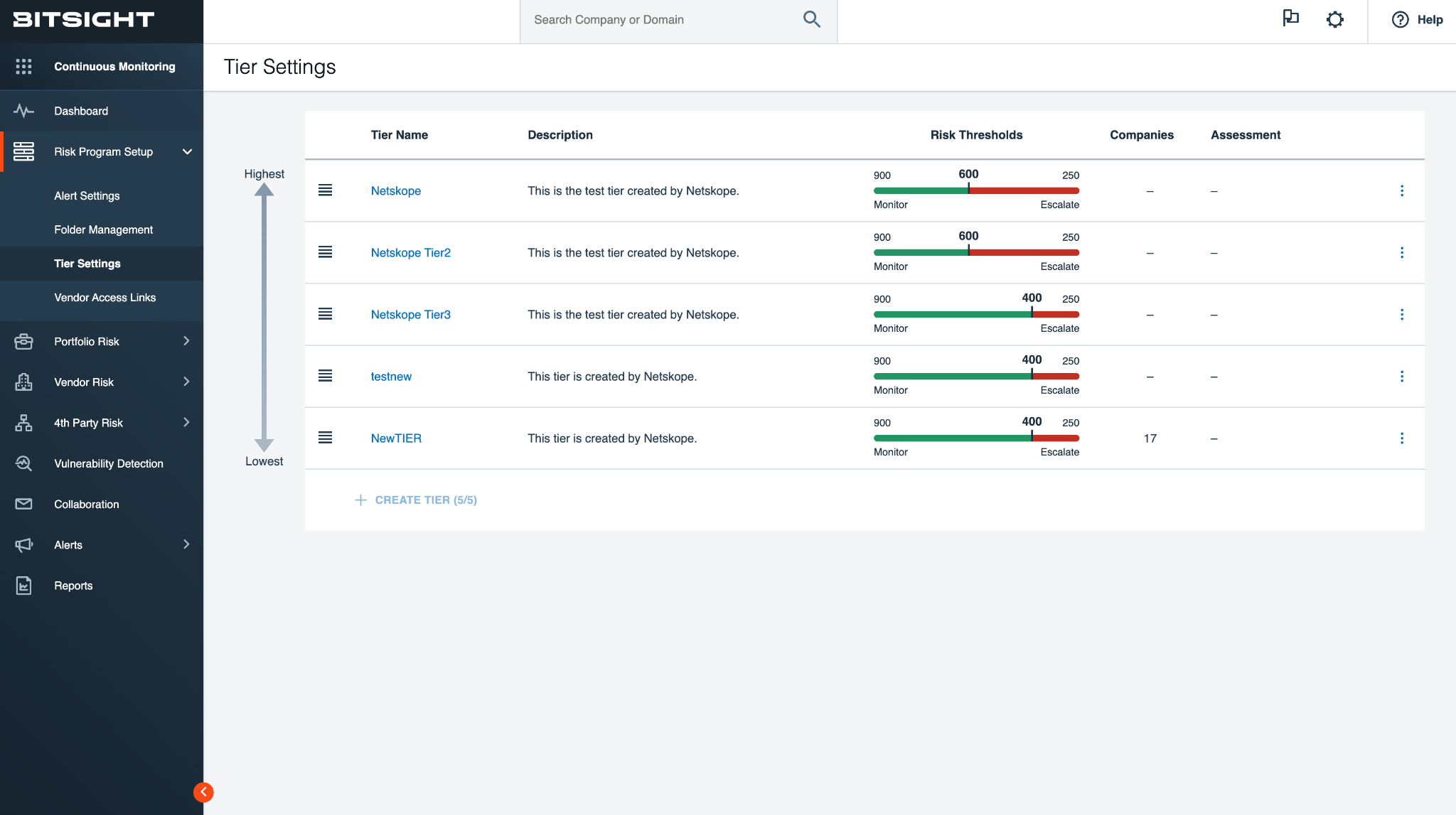Open Continuous Monitoring menu label

pos(114,66)
